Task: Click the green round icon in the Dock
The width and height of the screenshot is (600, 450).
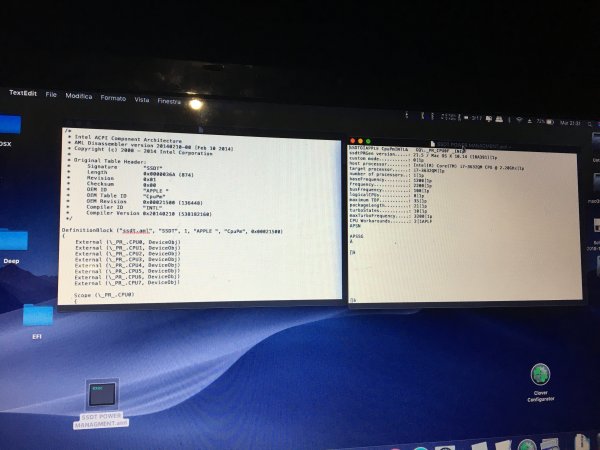Action: point(527,445)
